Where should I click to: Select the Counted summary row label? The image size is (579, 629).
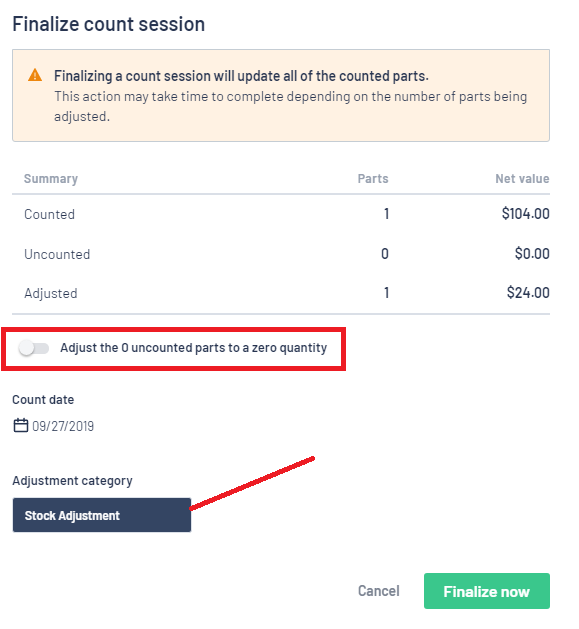click(x=49, y=214)
